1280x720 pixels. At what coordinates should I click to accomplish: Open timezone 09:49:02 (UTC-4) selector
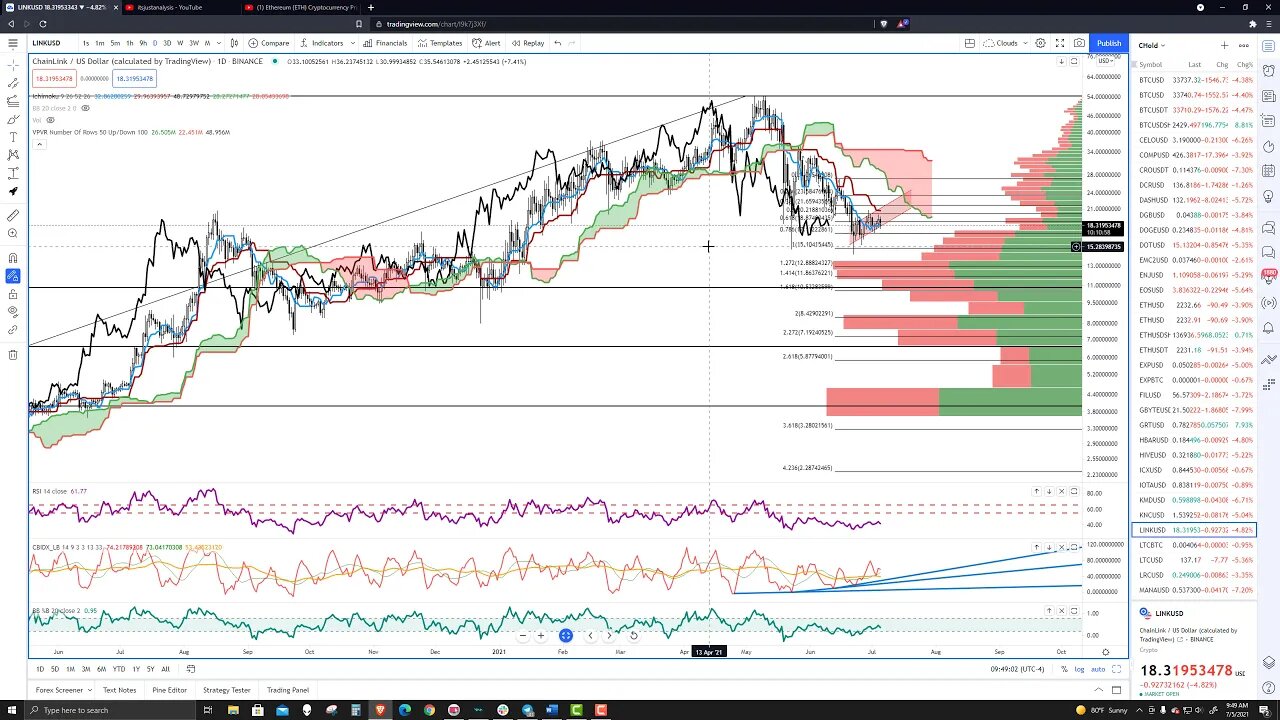pyautogui.click(x=1018, y=669)
